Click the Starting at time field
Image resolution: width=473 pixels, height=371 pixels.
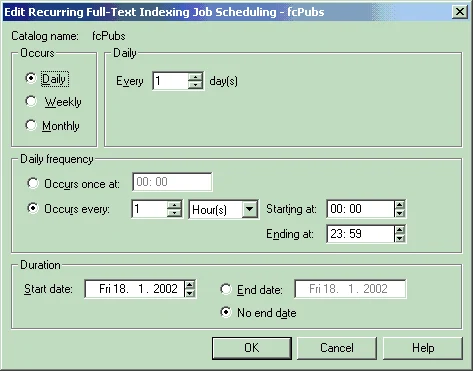coord(361,209)
